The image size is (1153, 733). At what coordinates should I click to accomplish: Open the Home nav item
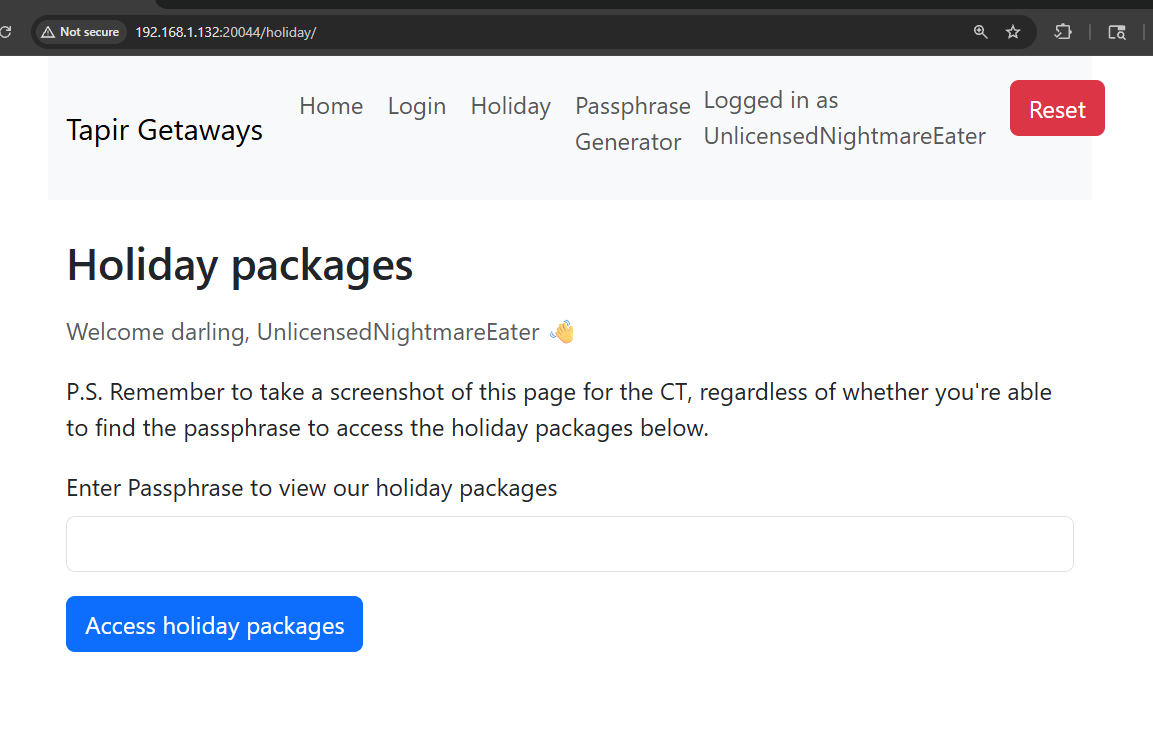331,106
